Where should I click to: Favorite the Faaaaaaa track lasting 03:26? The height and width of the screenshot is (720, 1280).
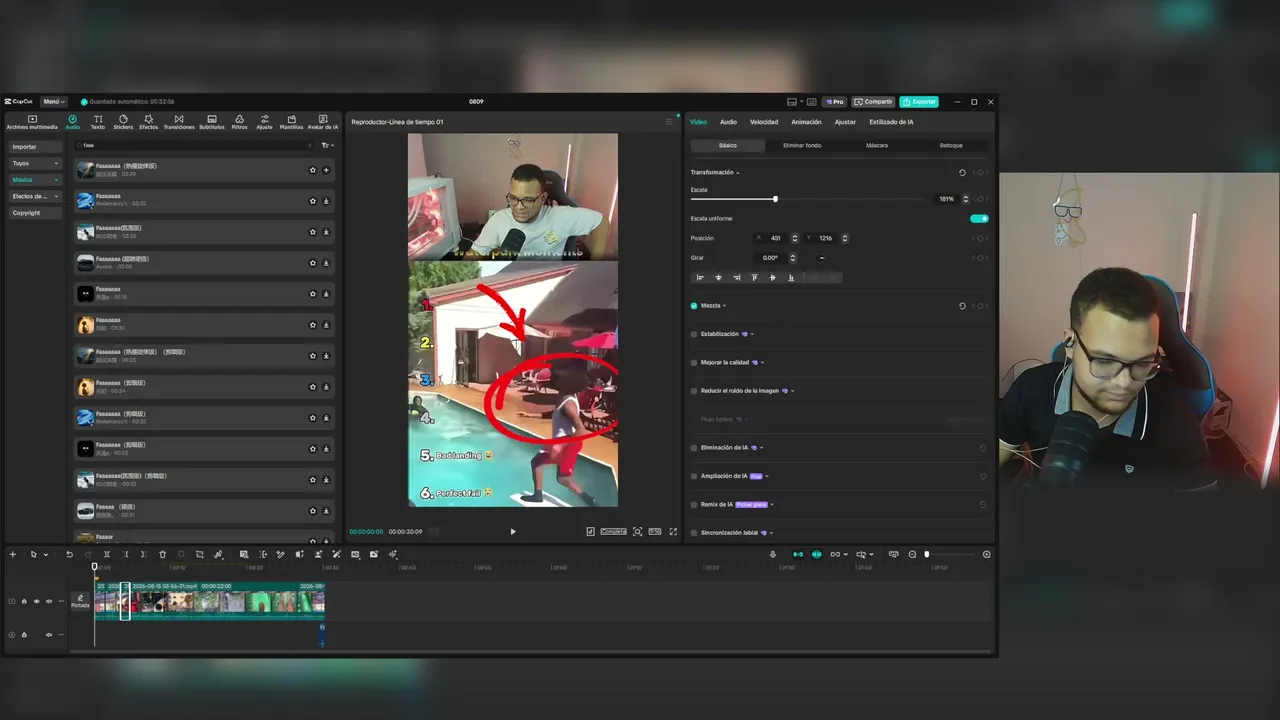click(313, 232)
